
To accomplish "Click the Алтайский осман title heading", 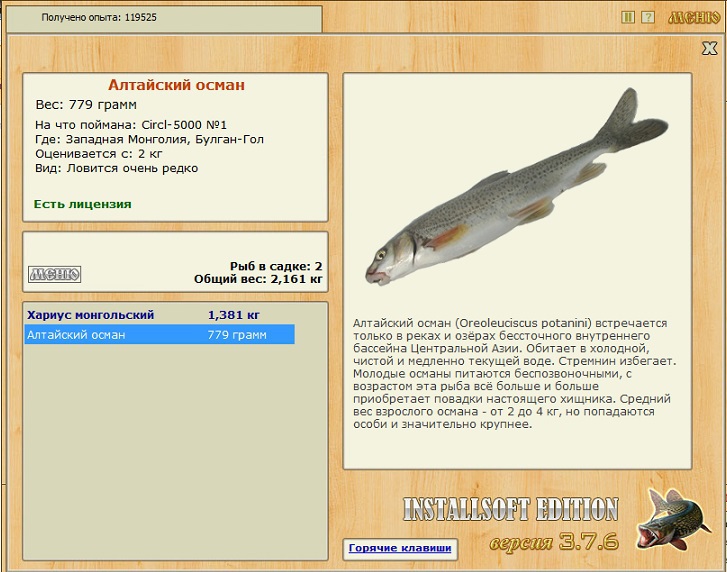I will [x=176, y=85].
